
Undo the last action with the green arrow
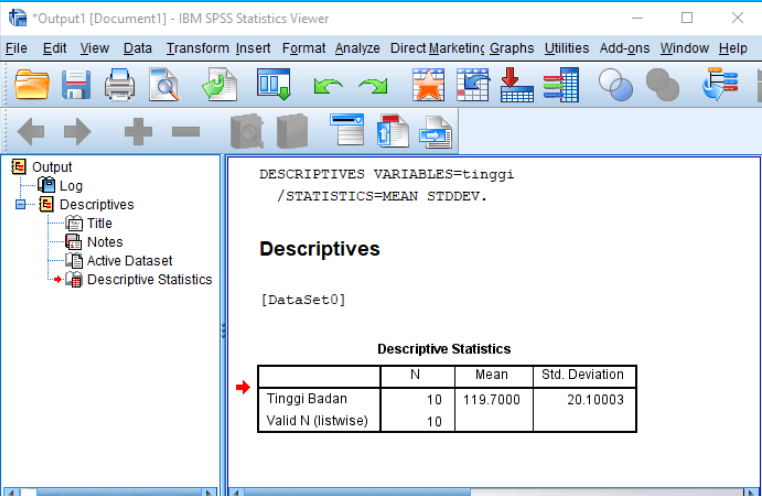[328, 86]
